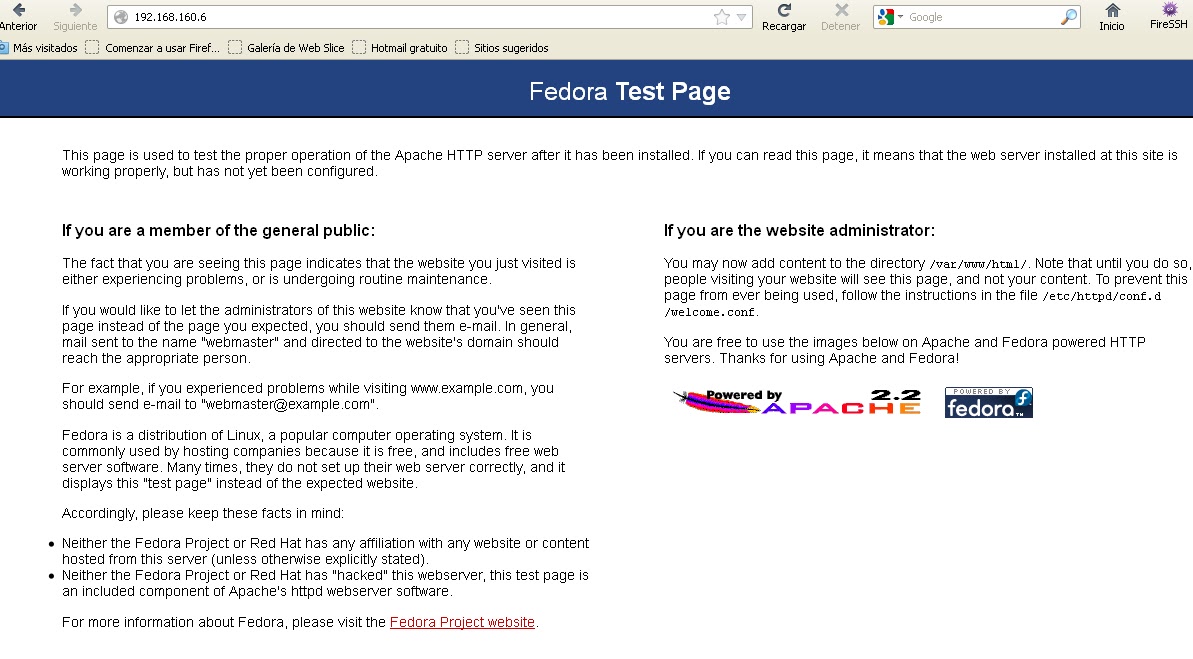Open the Más visitados bookmark folder
Viewport: 1193px width, 659px height.
point(39,48)
